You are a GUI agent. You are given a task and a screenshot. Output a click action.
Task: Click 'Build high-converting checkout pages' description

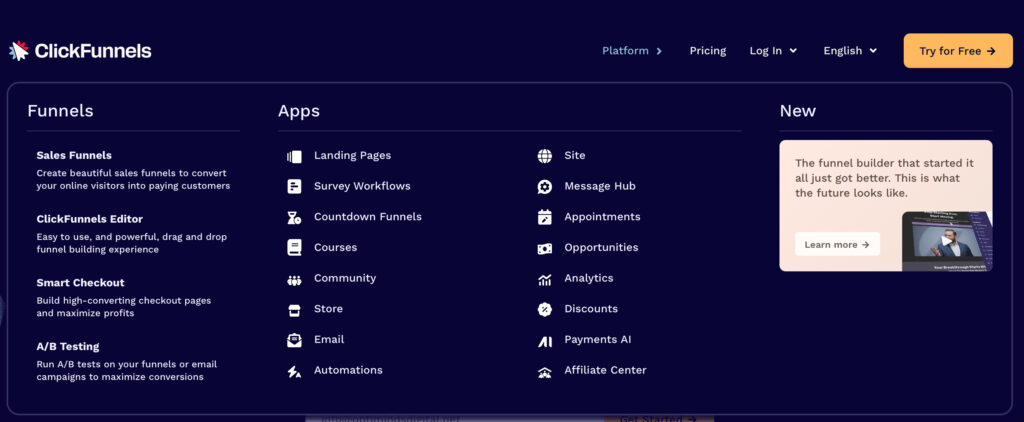point(124,307)
